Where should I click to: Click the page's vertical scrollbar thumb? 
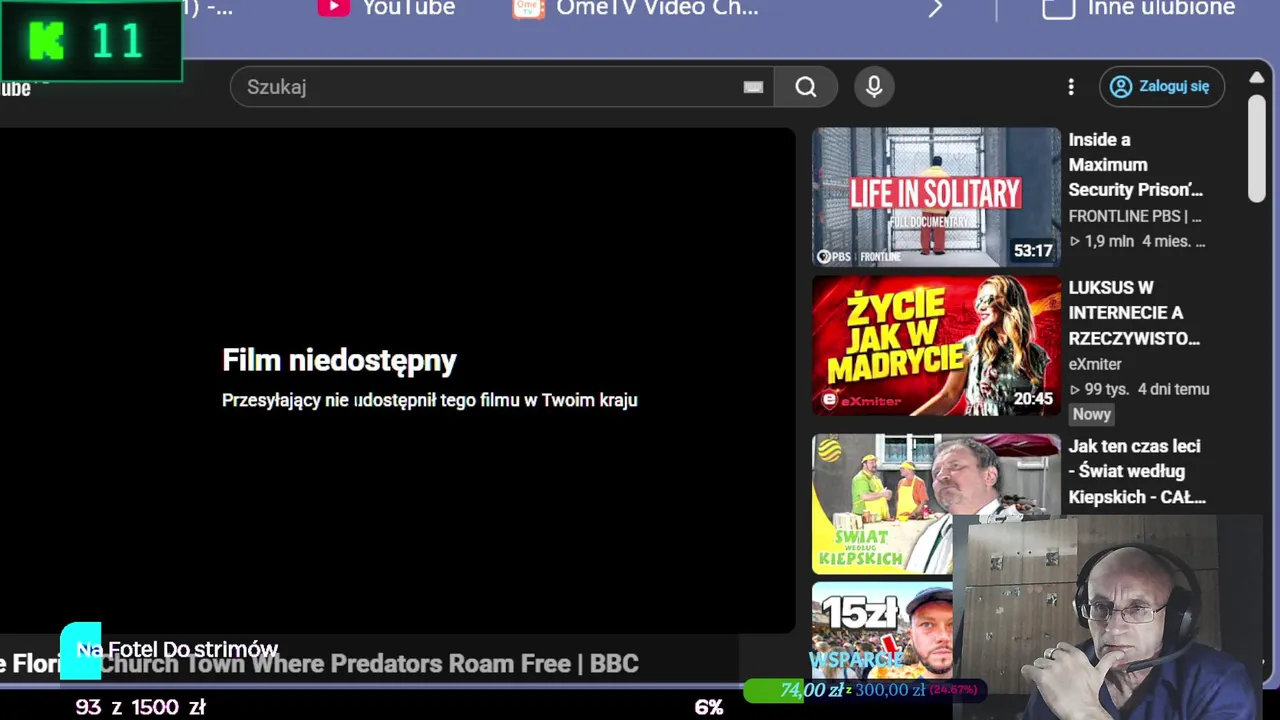coord(1257,148)
